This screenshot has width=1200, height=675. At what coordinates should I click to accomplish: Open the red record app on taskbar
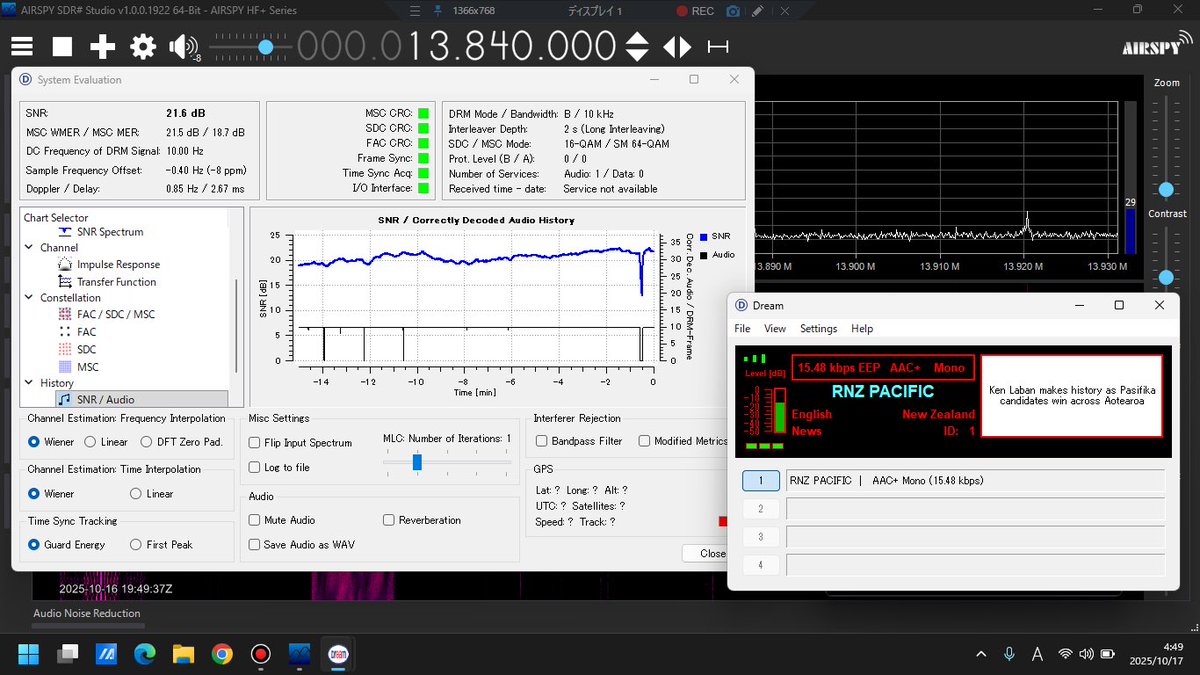coord(261,654)
